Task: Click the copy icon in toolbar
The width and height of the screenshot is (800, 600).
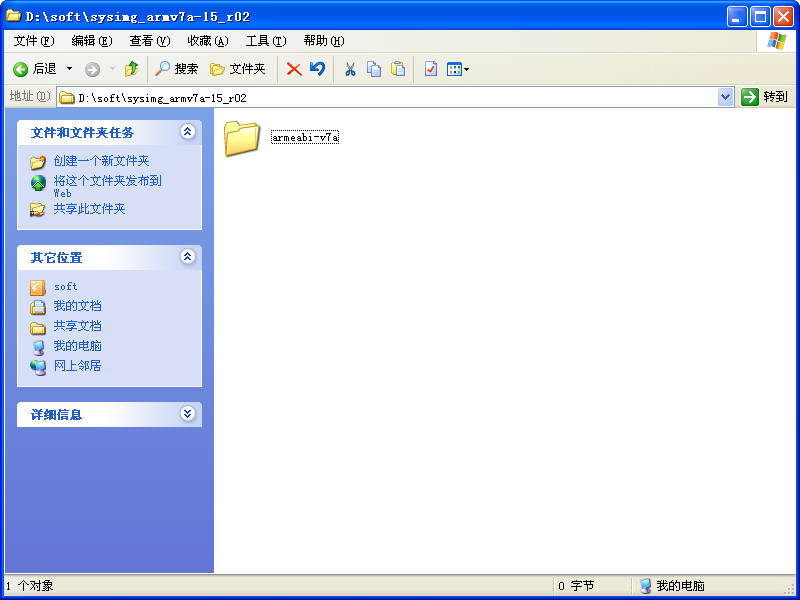Action: point(374,69)
